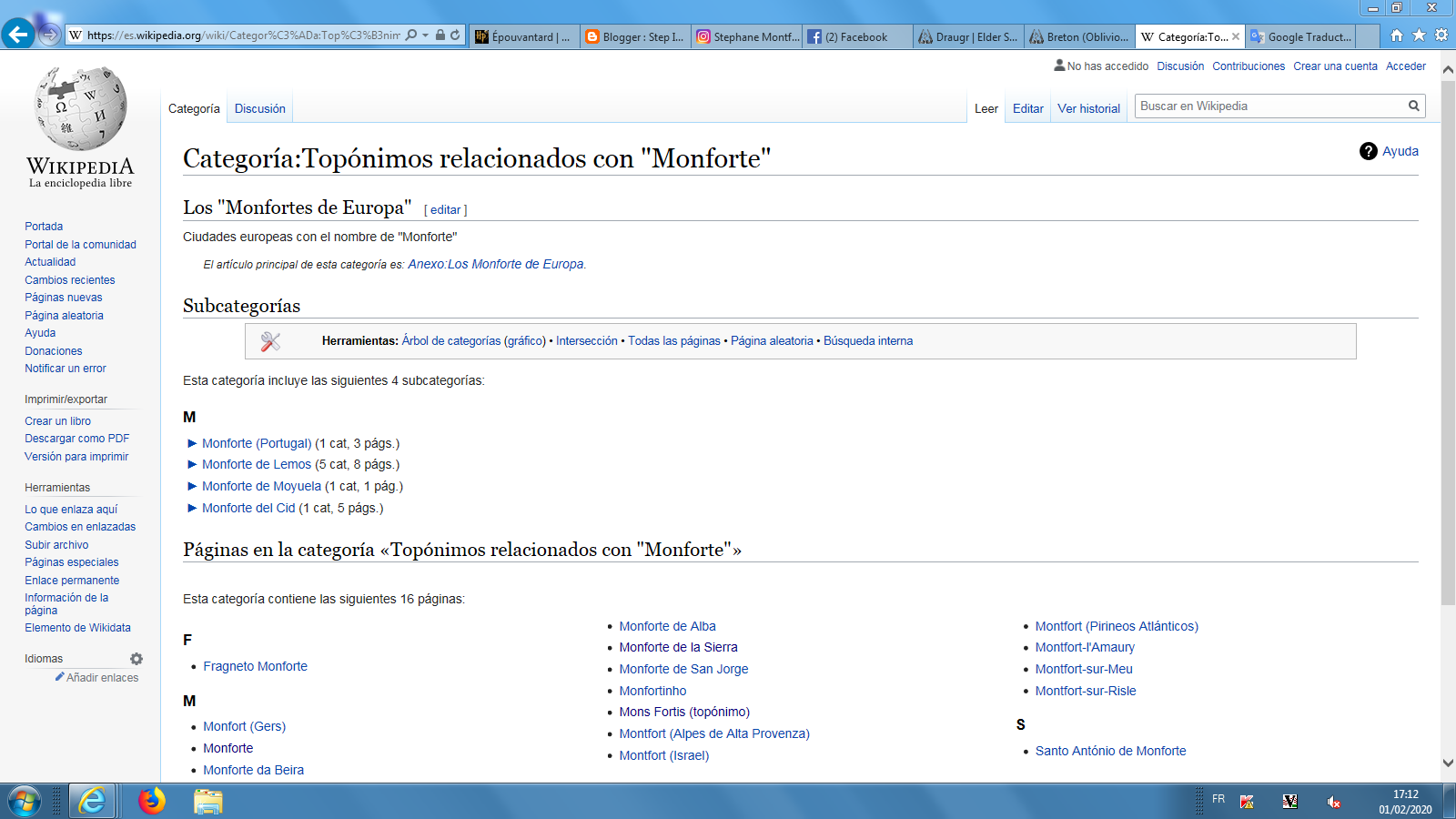Open Ver historial tab
The width and height of the screenshot is (1456, 819).
click(x=1088, y=108)
